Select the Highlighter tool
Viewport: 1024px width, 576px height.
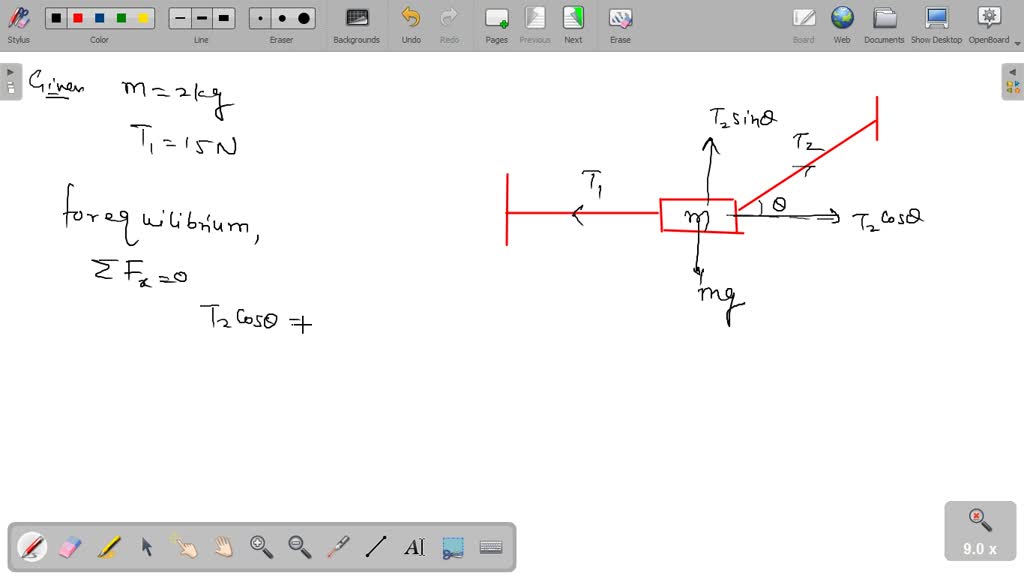click(108, 547)
